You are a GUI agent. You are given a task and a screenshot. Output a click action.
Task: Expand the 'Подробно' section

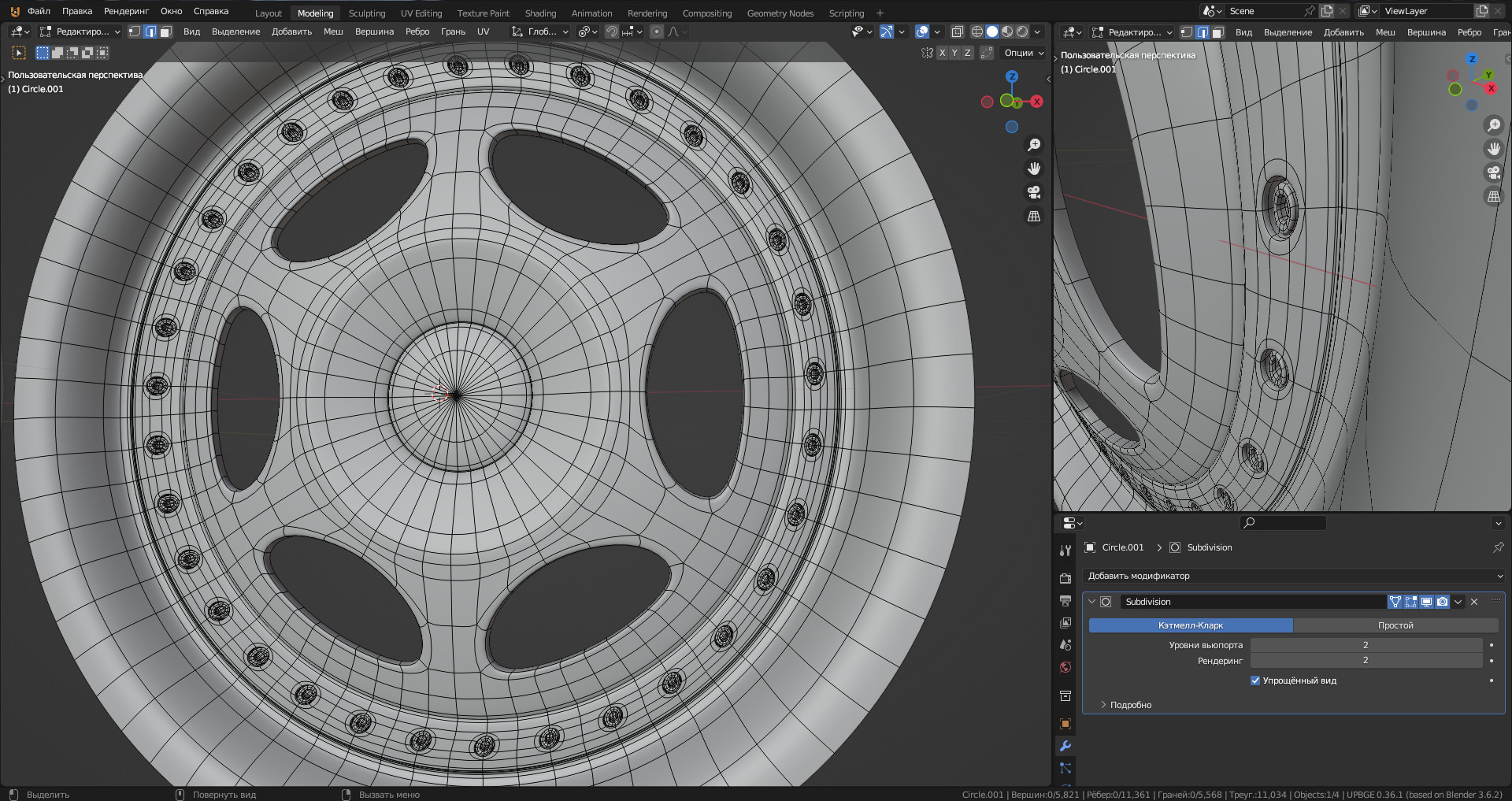pyautogui.click(x=1130, y=705)
